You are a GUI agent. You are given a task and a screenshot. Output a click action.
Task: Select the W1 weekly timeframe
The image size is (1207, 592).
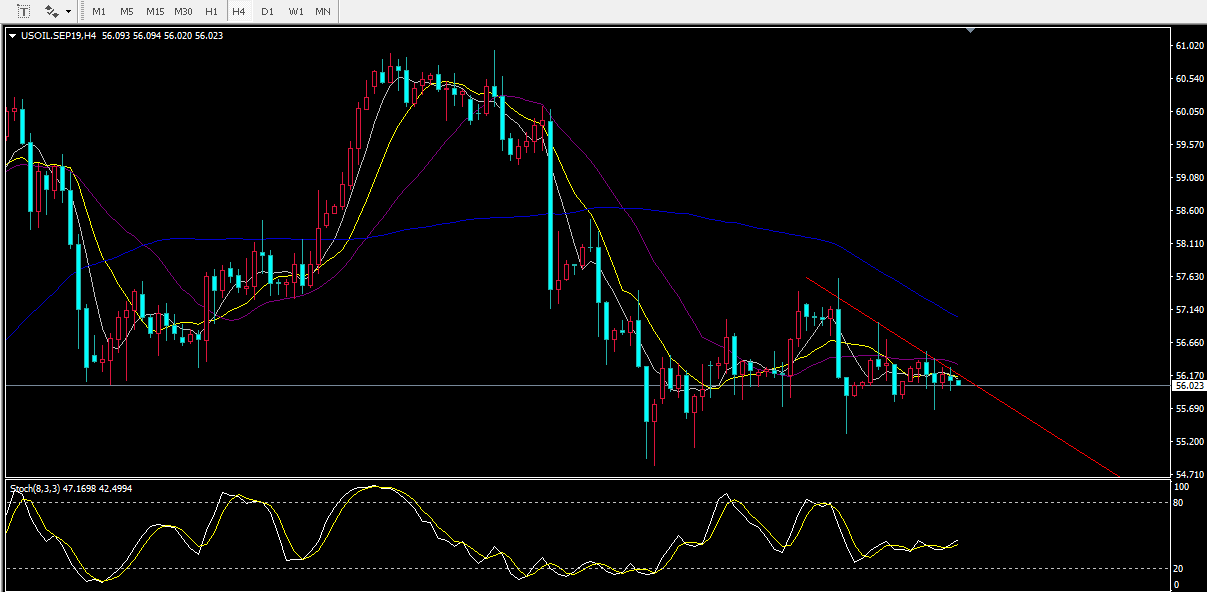pyautogui.click(x=295, y=11)
